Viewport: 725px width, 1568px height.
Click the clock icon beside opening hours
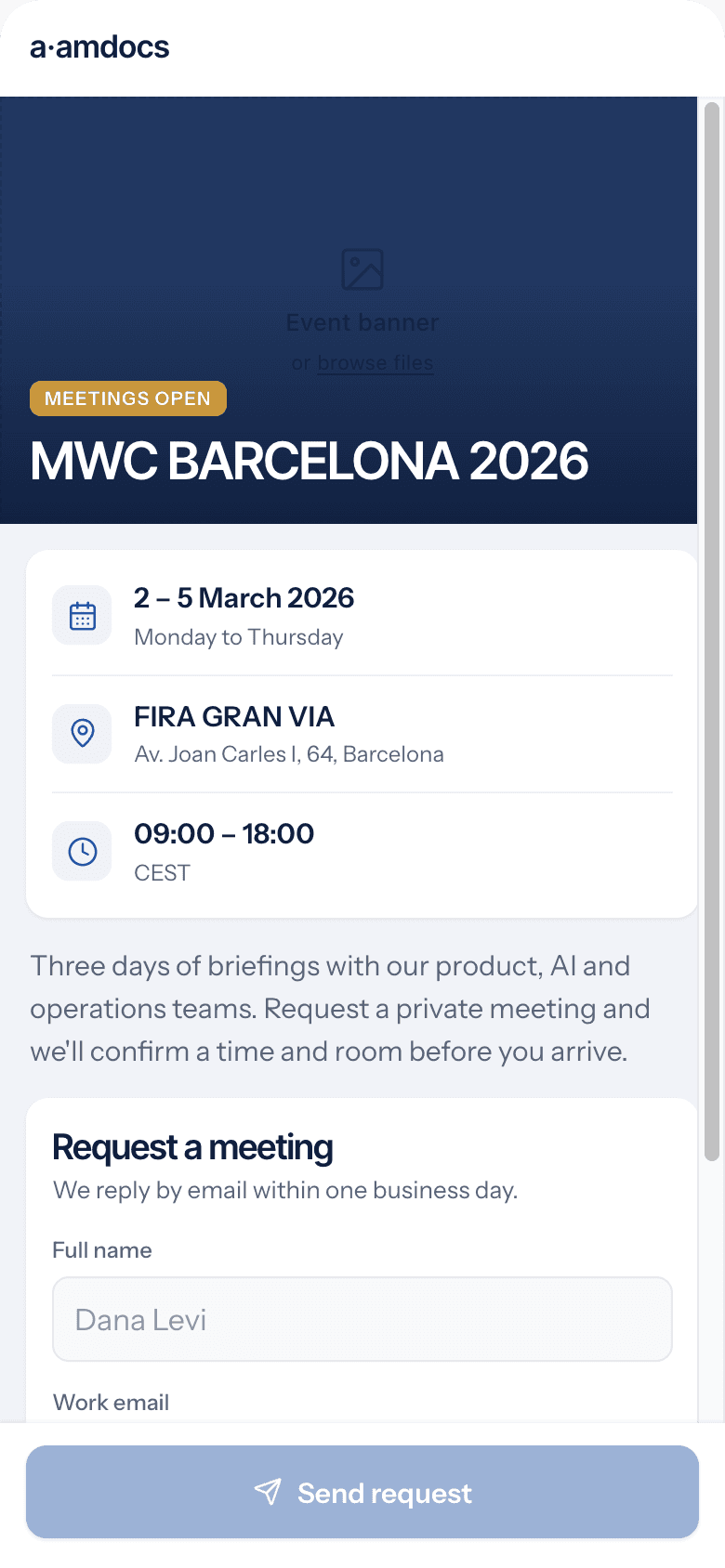[83, 852]
